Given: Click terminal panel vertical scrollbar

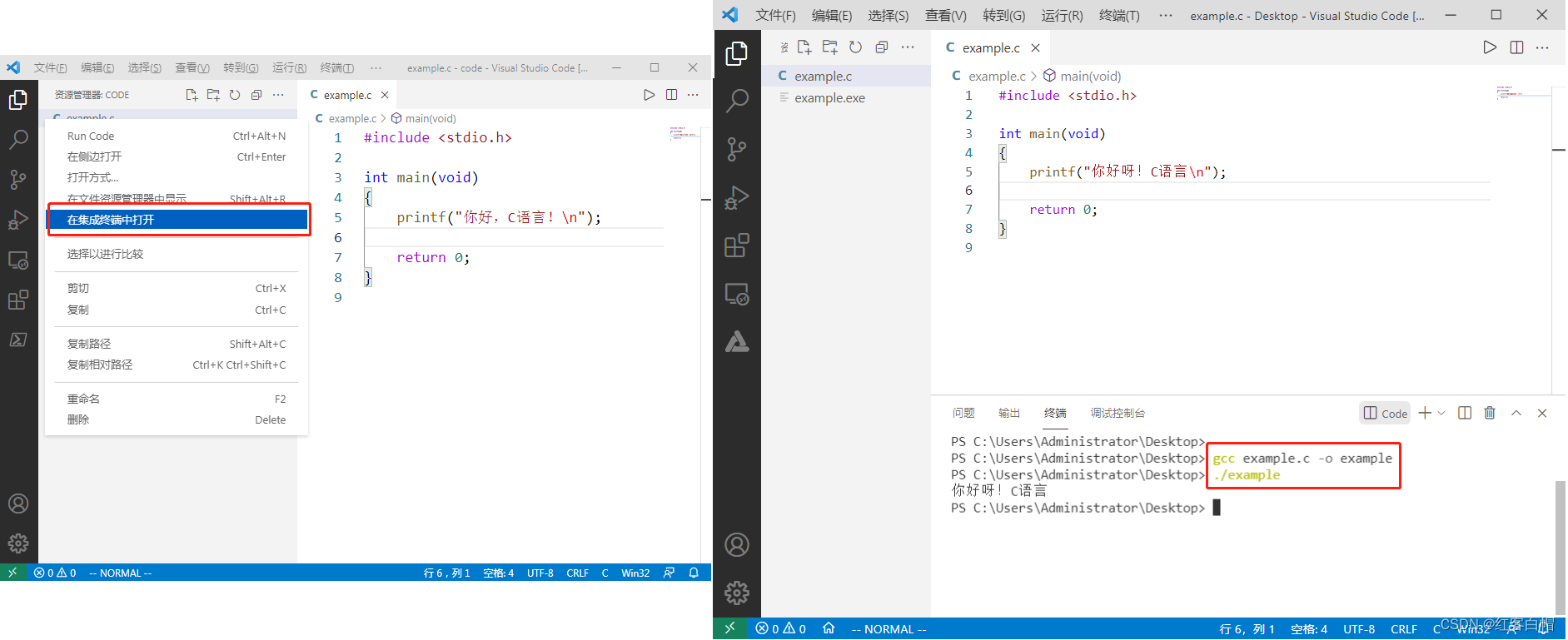Looking at the screenshot, I should click(1560, 547).
